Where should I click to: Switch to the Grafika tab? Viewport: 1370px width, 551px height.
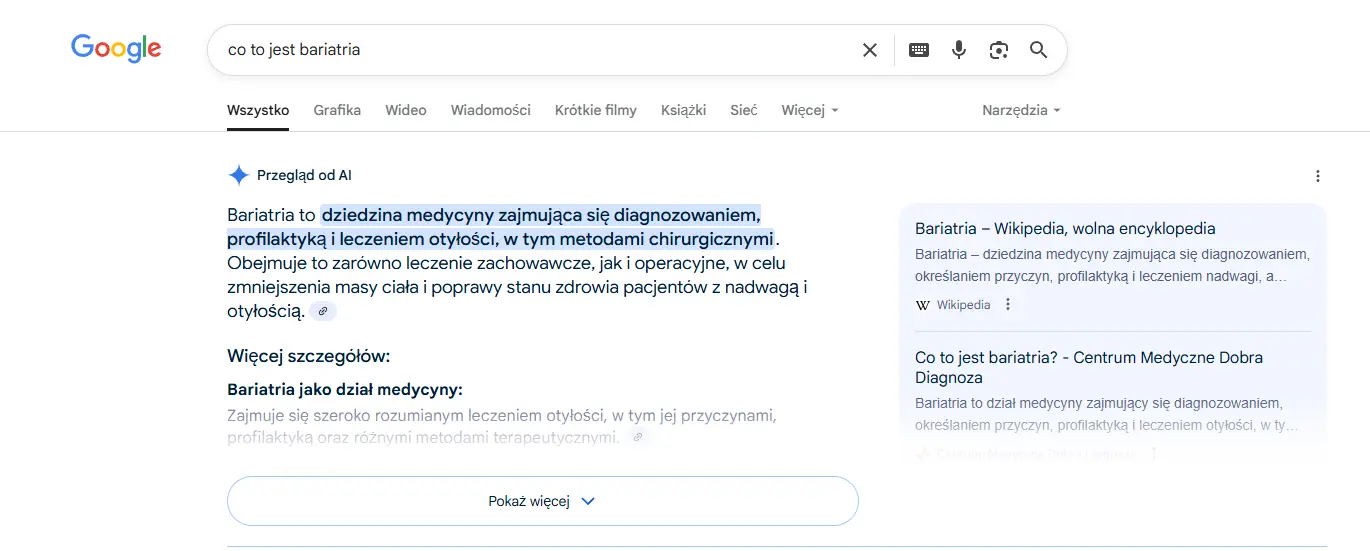pos(337,110)
